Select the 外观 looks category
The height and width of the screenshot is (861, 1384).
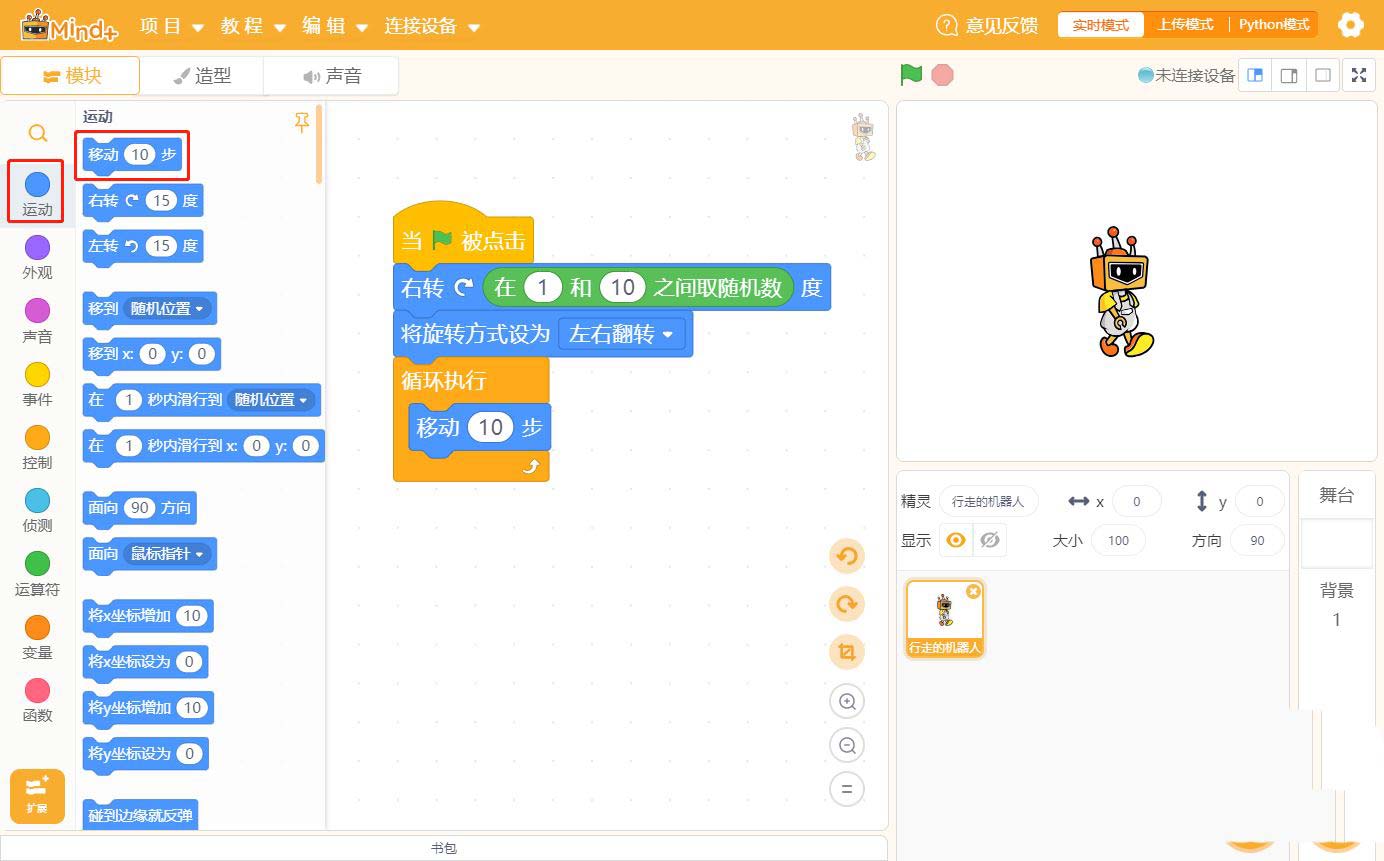point(37,257)
